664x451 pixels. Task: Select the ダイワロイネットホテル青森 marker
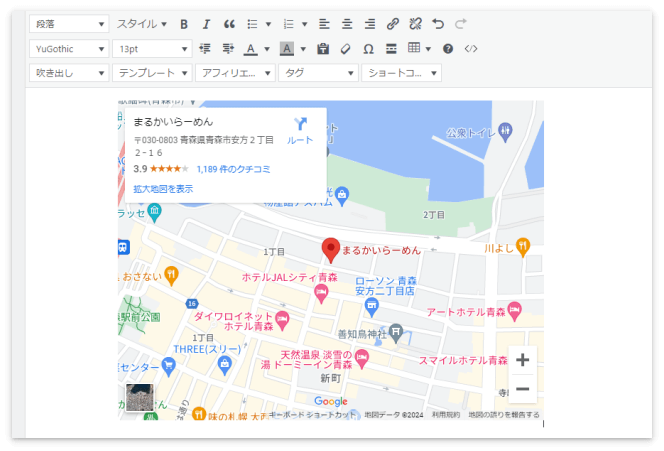pos(282,320)
